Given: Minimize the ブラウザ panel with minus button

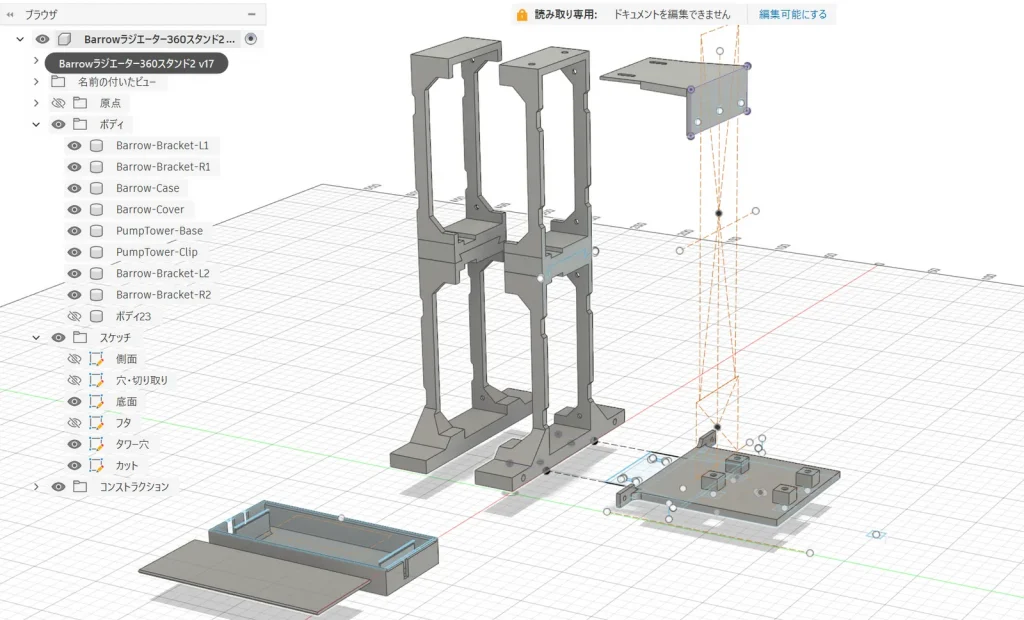Looking at the screenshot, I should (251, 15).
